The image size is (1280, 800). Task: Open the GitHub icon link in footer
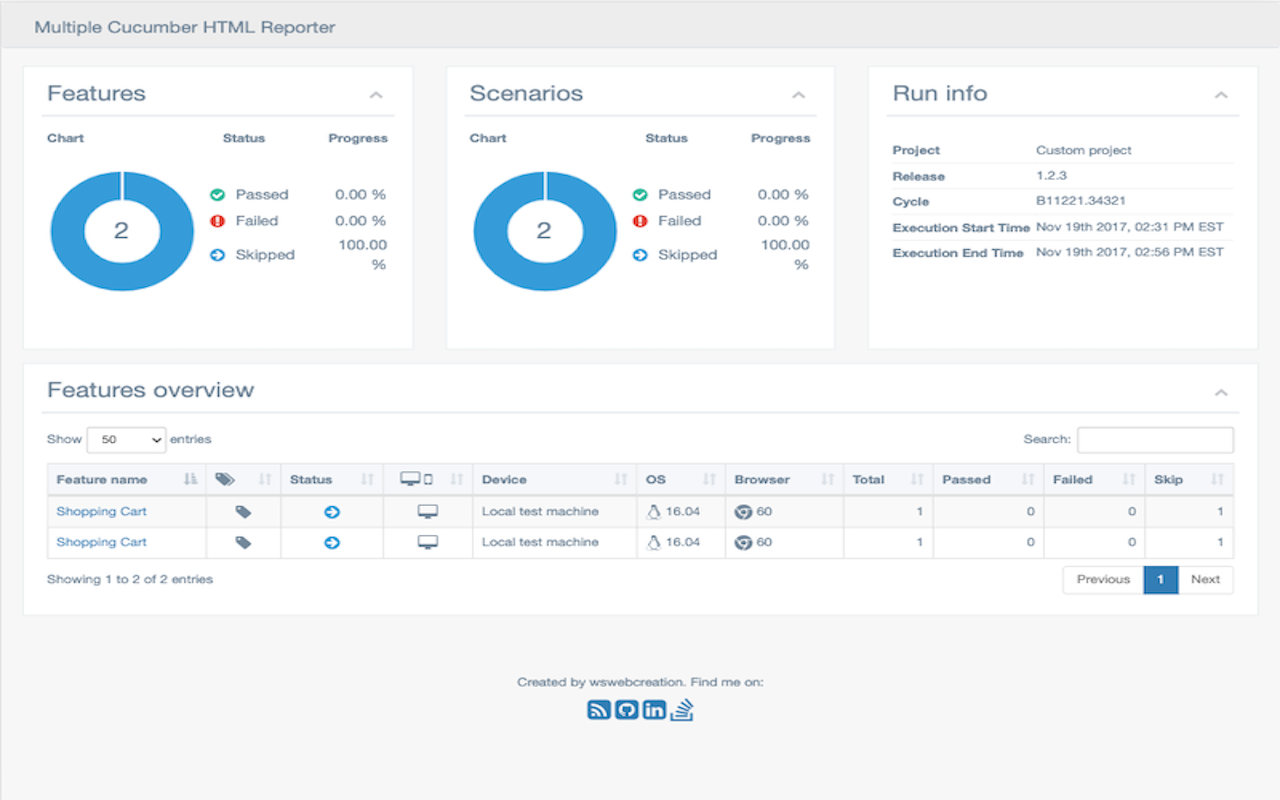pyautogui.click(x=626, y=710)
